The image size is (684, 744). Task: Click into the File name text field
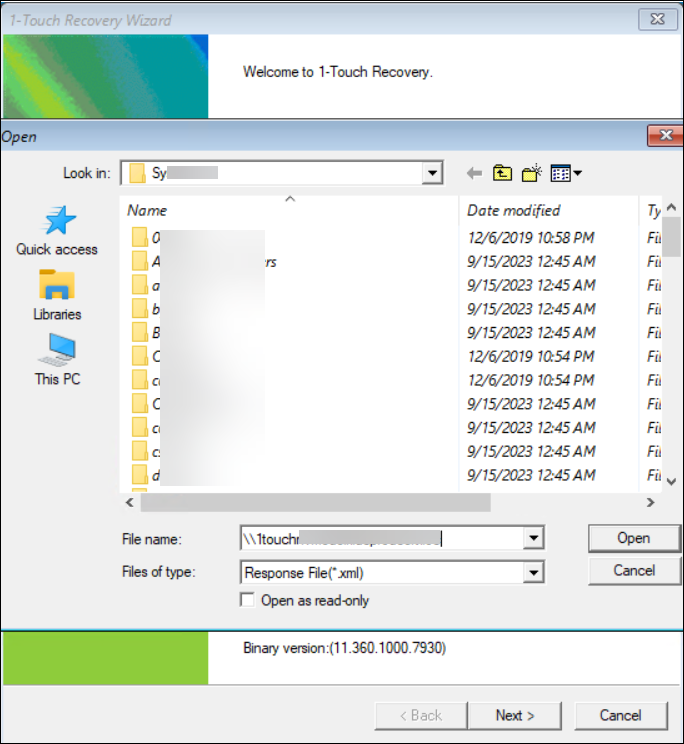(380, 539)
